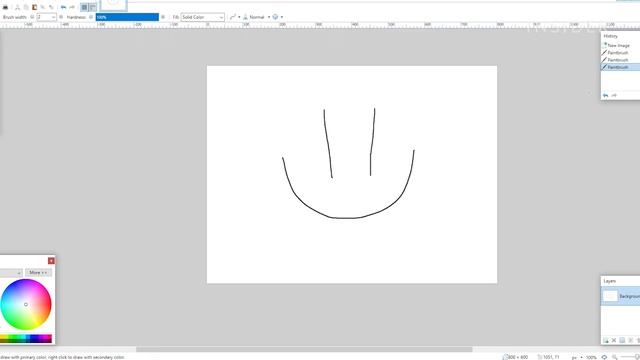Screen dimensions: 640x360
Task: Open the antialiasing mode dropdown
Action: click(235, 17)
